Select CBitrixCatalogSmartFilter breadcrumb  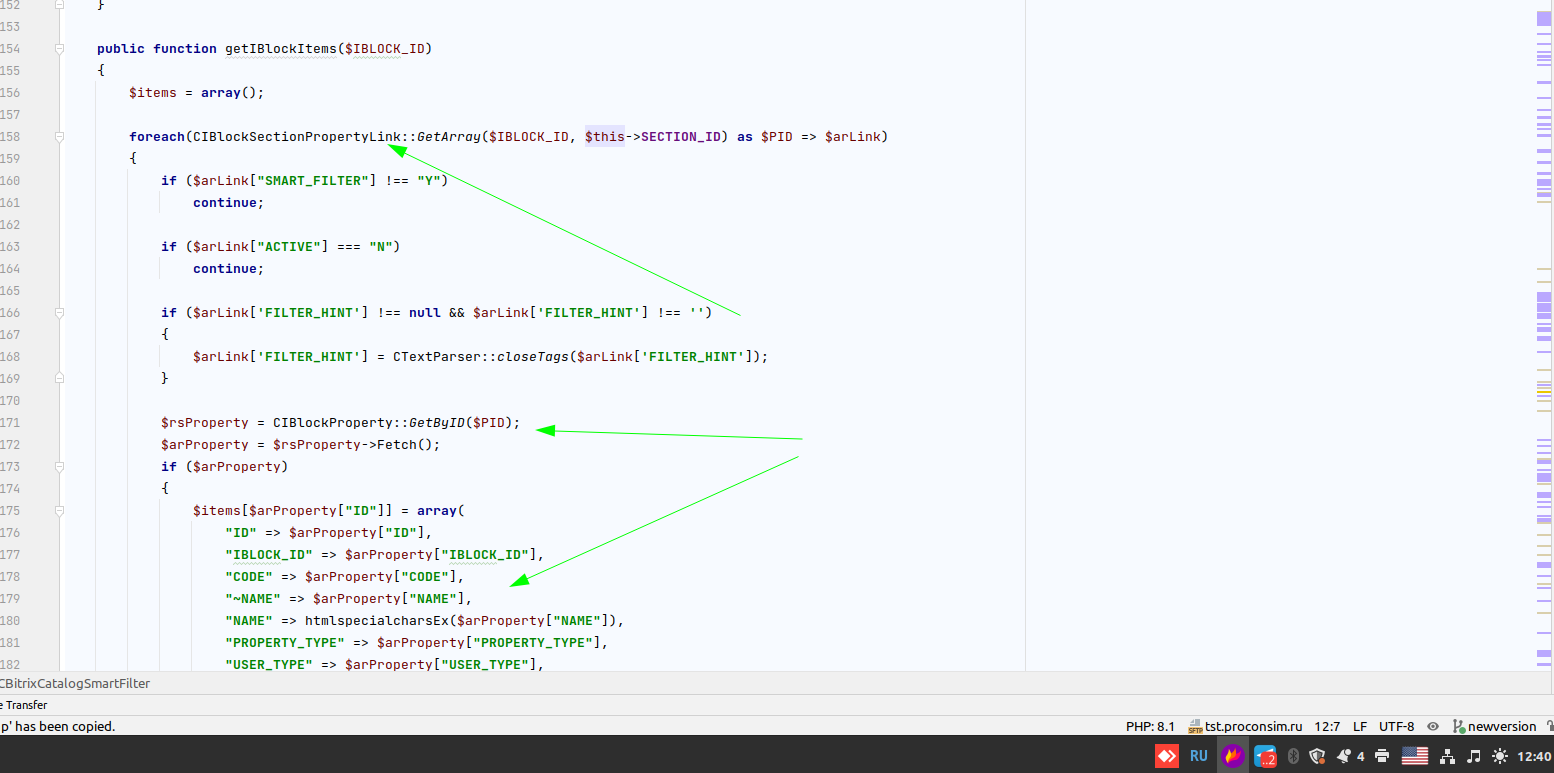[x=75, y=684]
